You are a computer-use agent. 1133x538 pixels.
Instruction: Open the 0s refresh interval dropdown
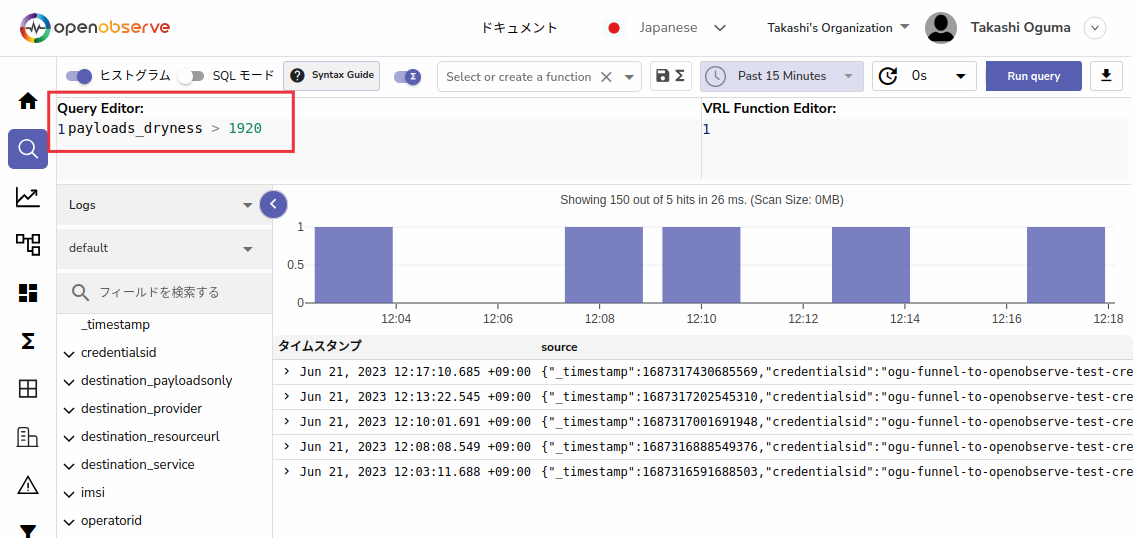click(x=924, y=76)
